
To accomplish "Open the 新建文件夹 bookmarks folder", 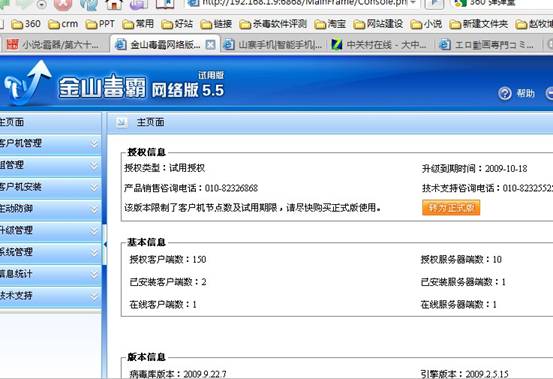I will (479, 24).
